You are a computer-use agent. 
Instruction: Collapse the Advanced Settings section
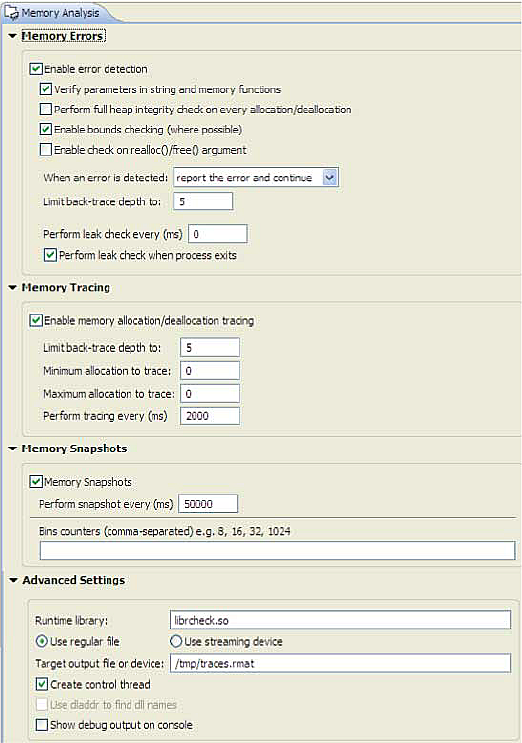13,580
